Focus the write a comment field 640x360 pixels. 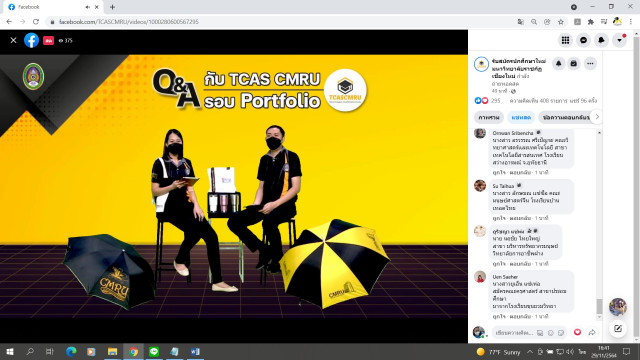click(x=514, y=333)
